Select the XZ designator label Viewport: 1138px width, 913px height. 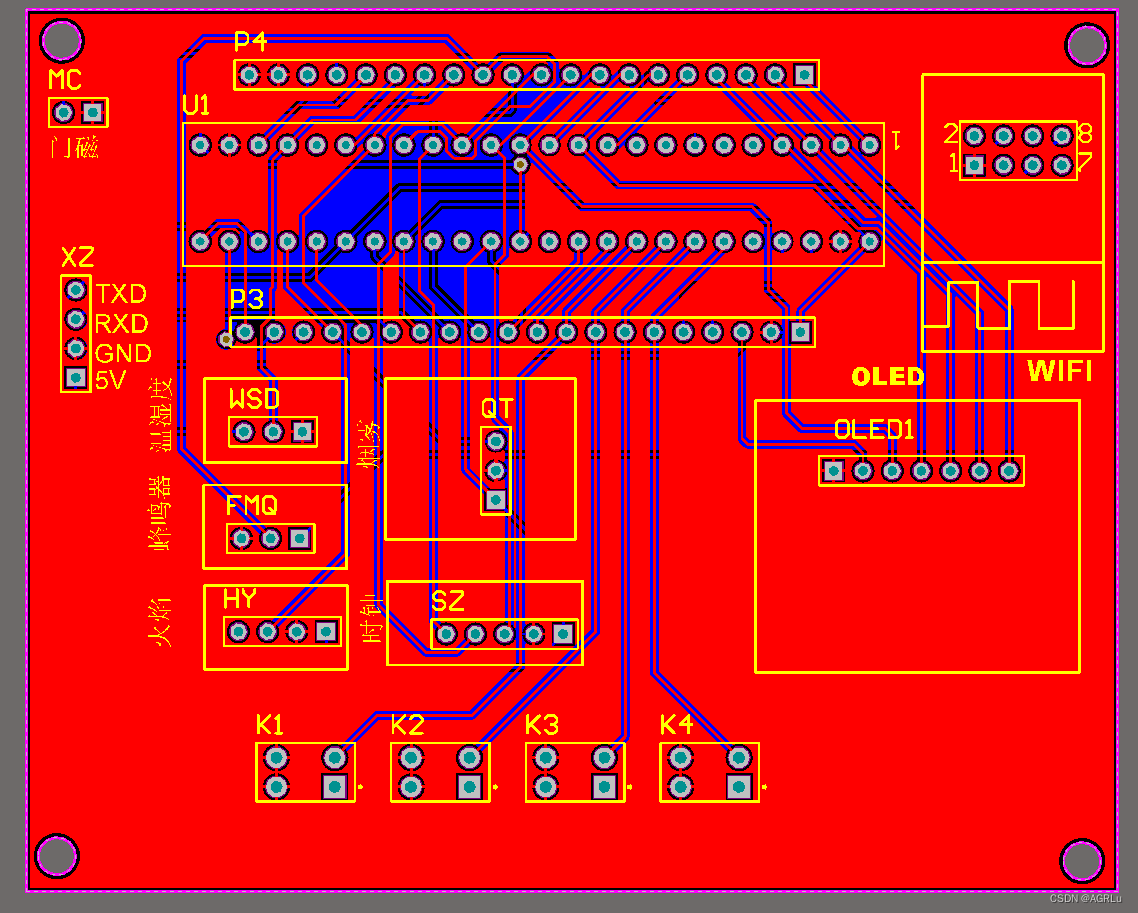tap(78, 258)
